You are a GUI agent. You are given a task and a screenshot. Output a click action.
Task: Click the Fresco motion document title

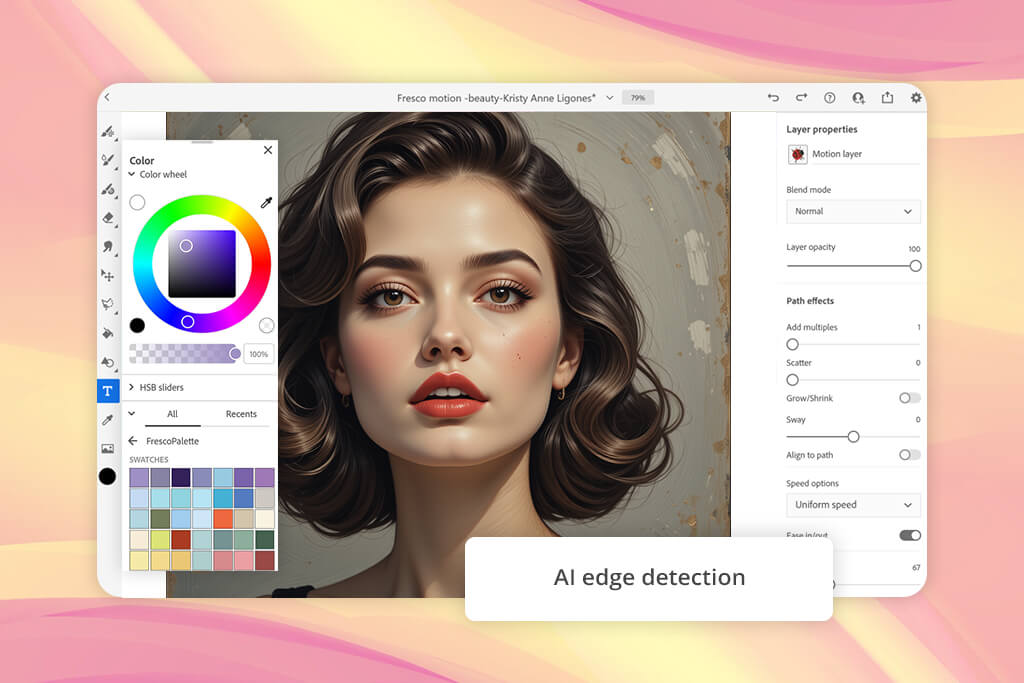click(496, 98)
